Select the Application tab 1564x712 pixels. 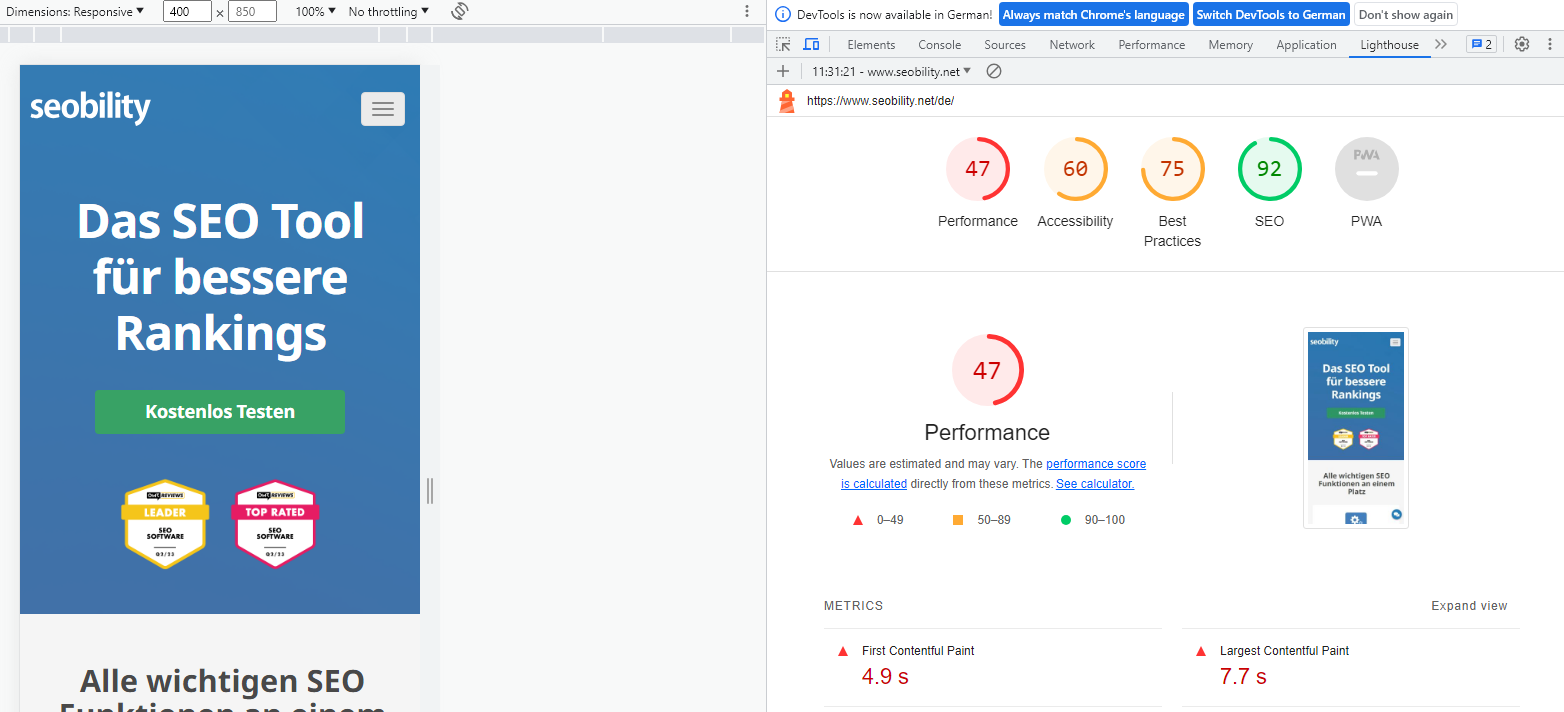1306,45
